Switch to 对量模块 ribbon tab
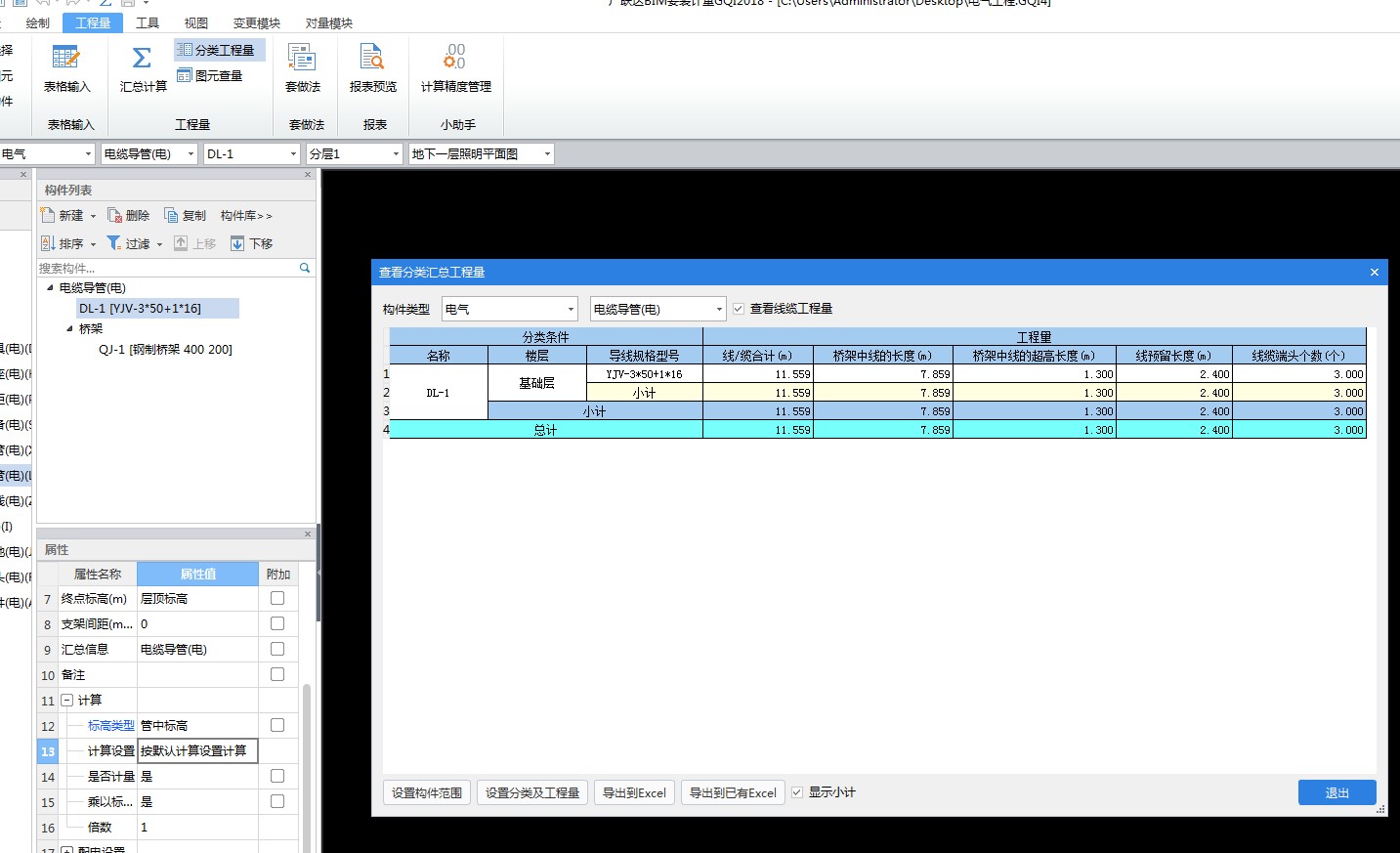The image size is (1400, 853). [329, 22]
